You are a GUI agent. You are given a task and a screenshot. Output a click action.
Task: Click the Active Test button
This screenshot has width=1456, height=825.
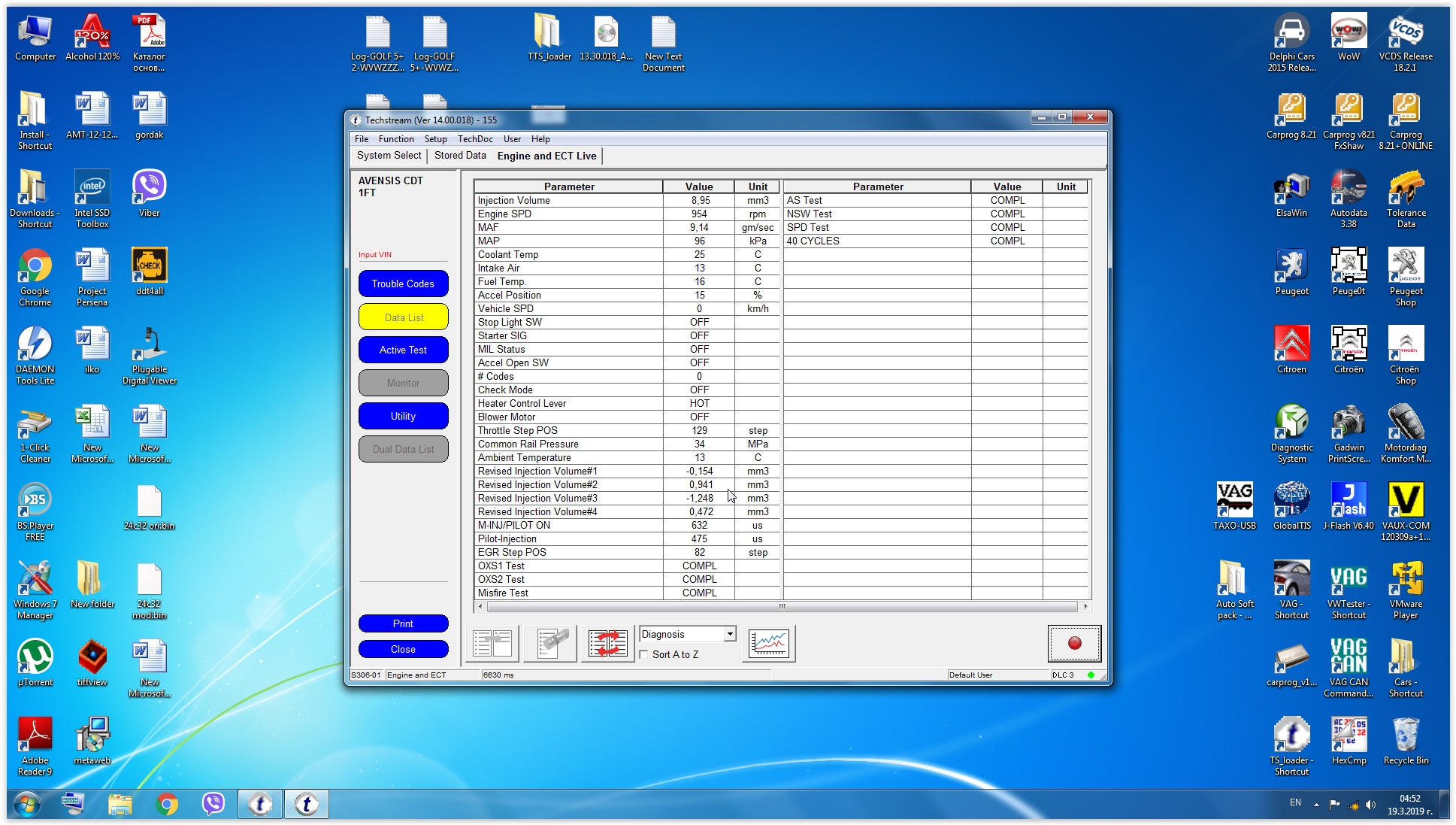402,349
